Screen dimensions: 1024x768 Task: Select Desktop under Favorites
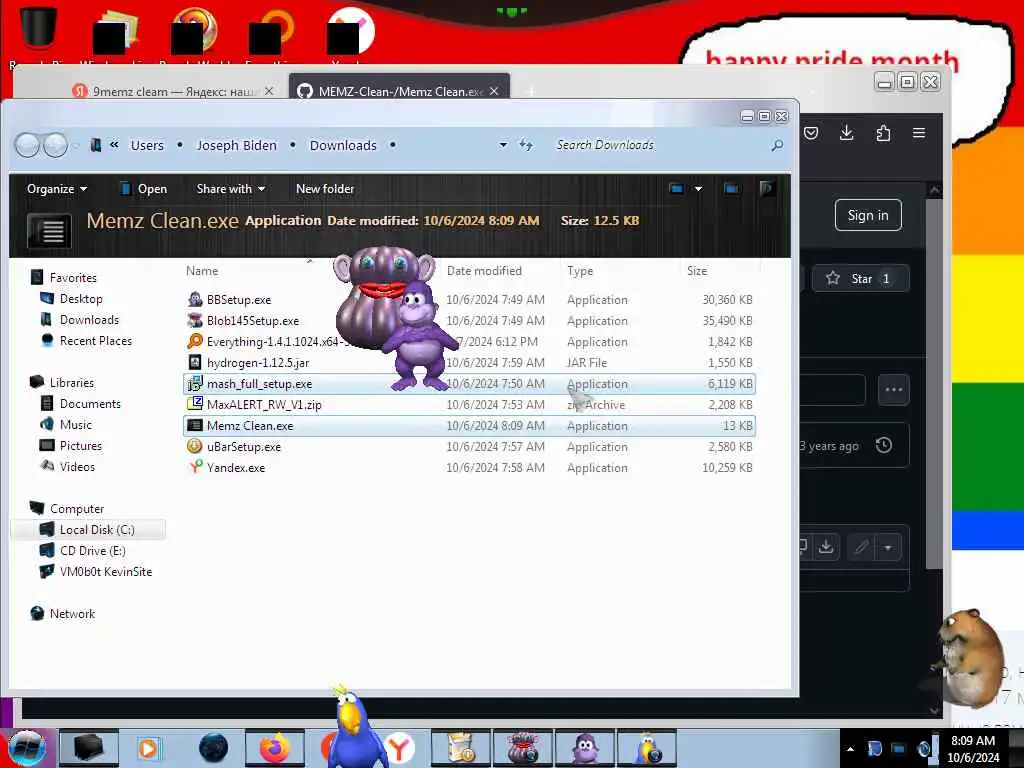pyautogui.click(x=81, y=298)
